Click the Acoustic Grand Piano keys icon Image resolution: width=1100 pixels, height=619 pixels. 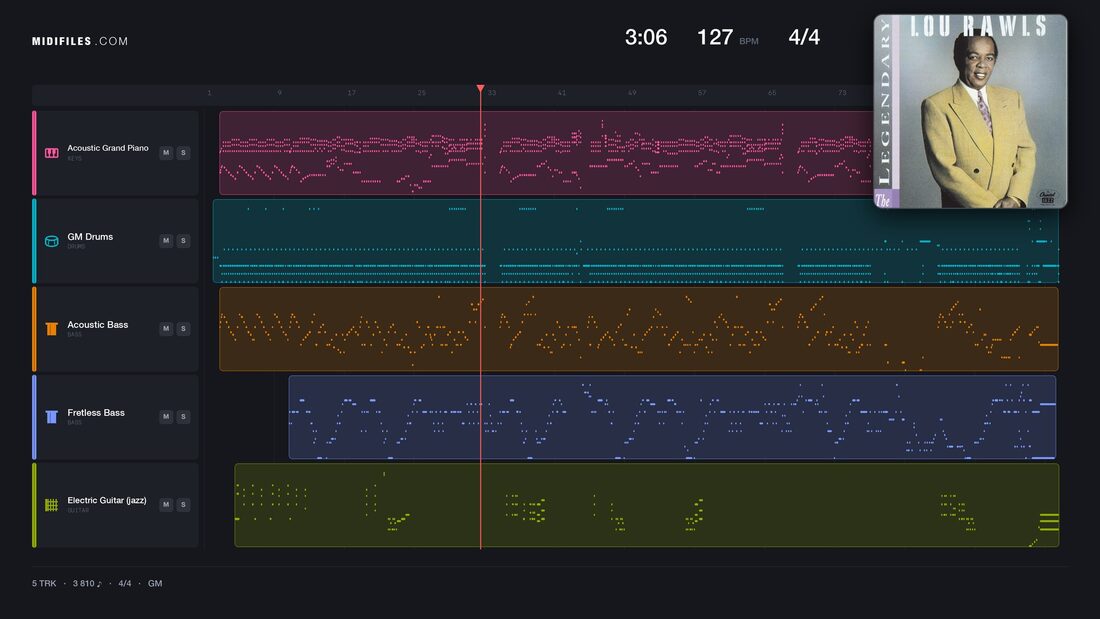(x=51, y=153)
